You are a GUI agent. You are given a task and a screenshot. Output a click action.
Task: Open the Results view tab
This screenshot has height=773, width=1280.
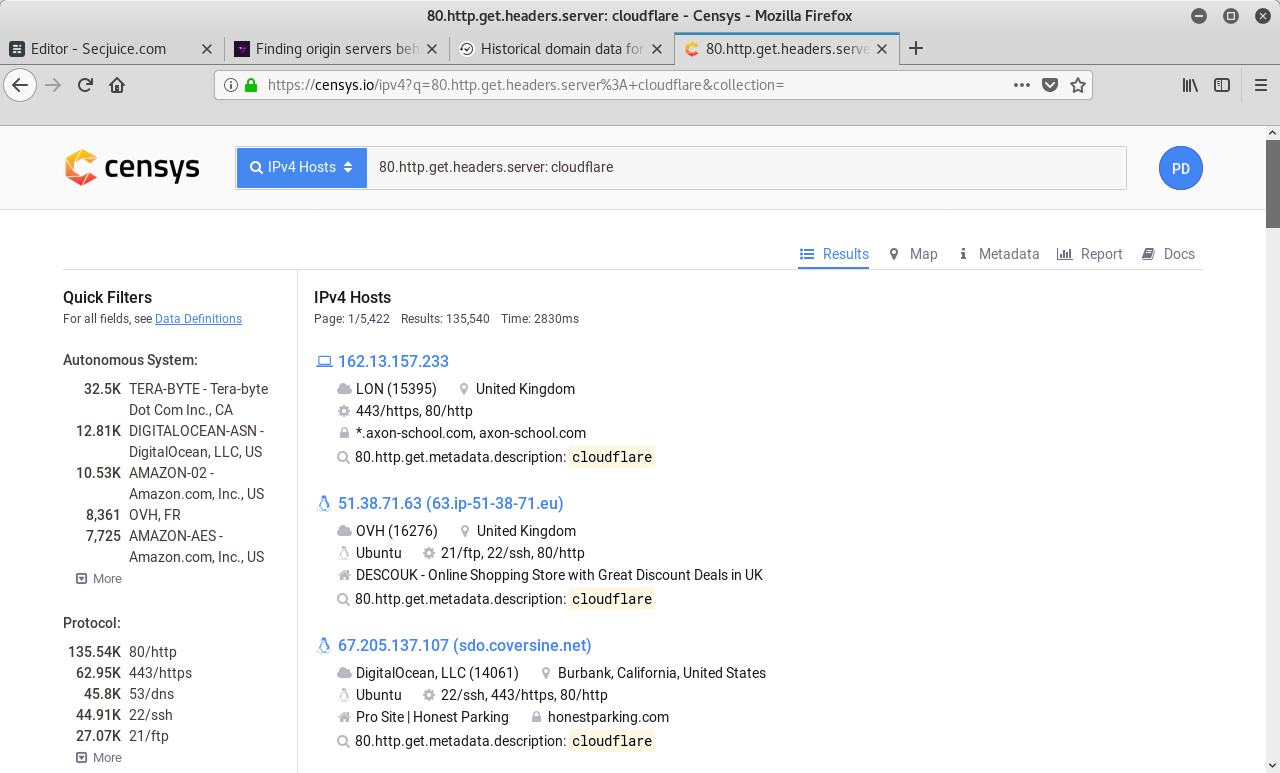834,254
